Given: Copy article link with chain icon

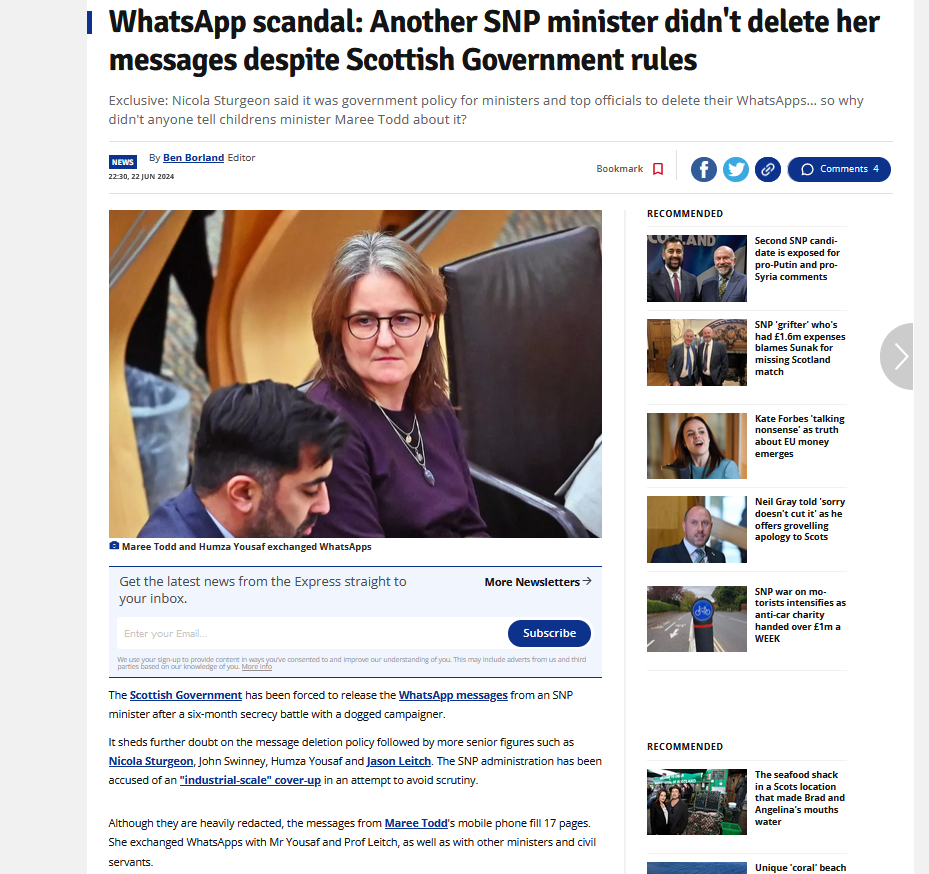Looking at the screenshot, I should click(x=768, y=169).
